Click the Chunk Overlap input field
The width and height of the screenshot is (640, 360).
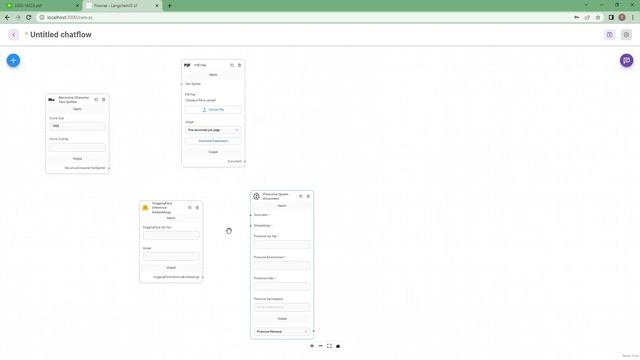pos(78,147)
